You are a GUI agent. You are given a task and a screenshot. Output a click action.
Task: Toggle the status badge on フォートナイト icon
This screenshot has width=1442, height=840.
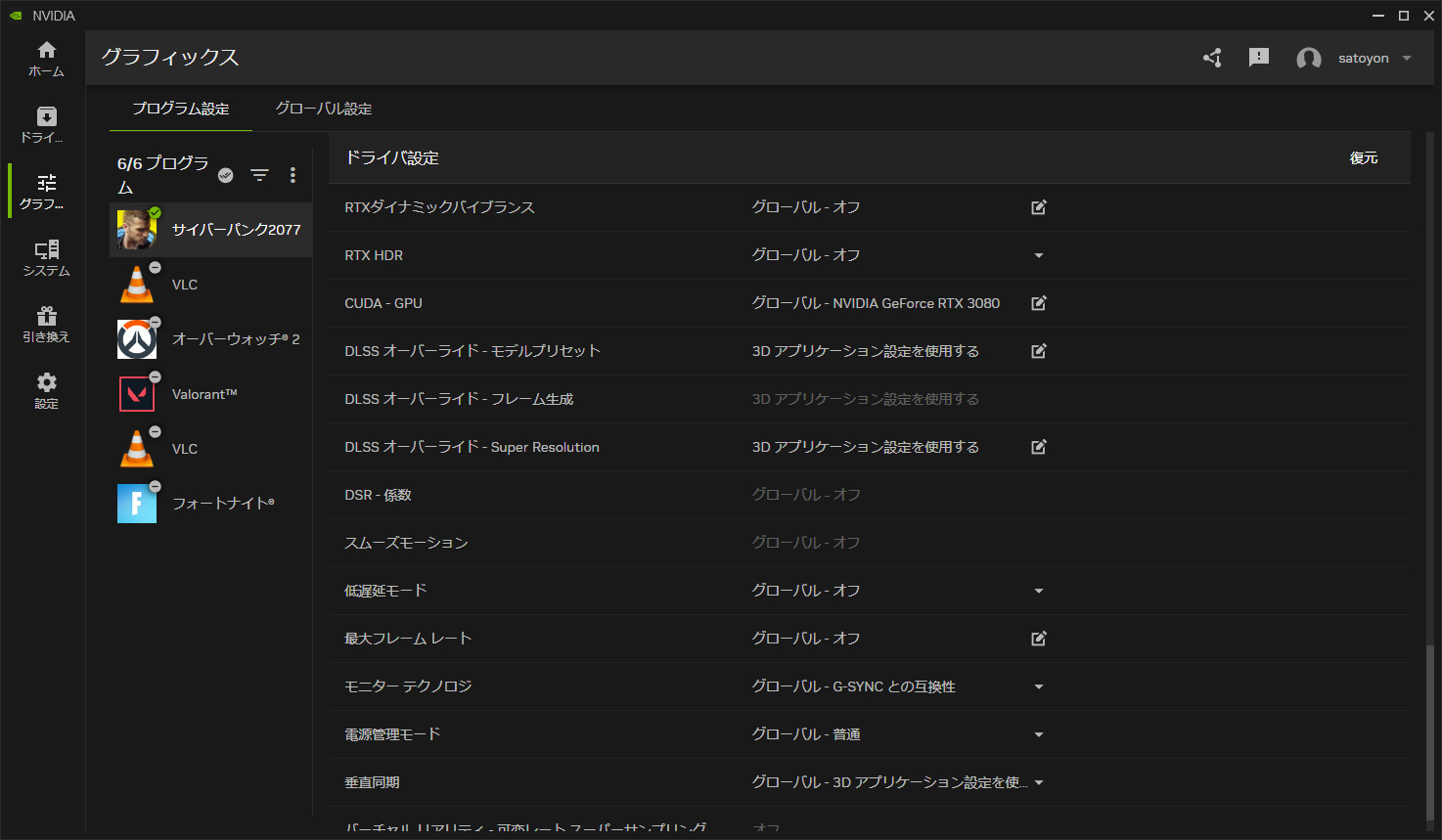(155, 487)
